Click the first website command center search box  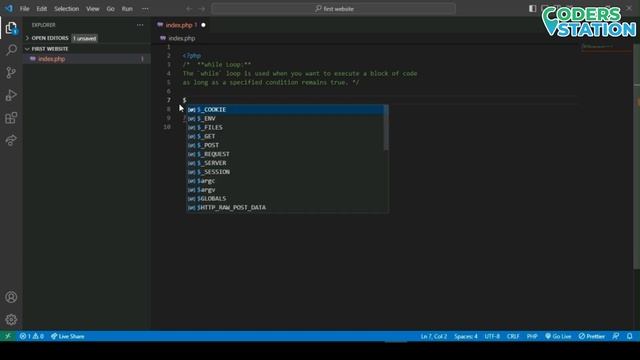coord(333,9)
